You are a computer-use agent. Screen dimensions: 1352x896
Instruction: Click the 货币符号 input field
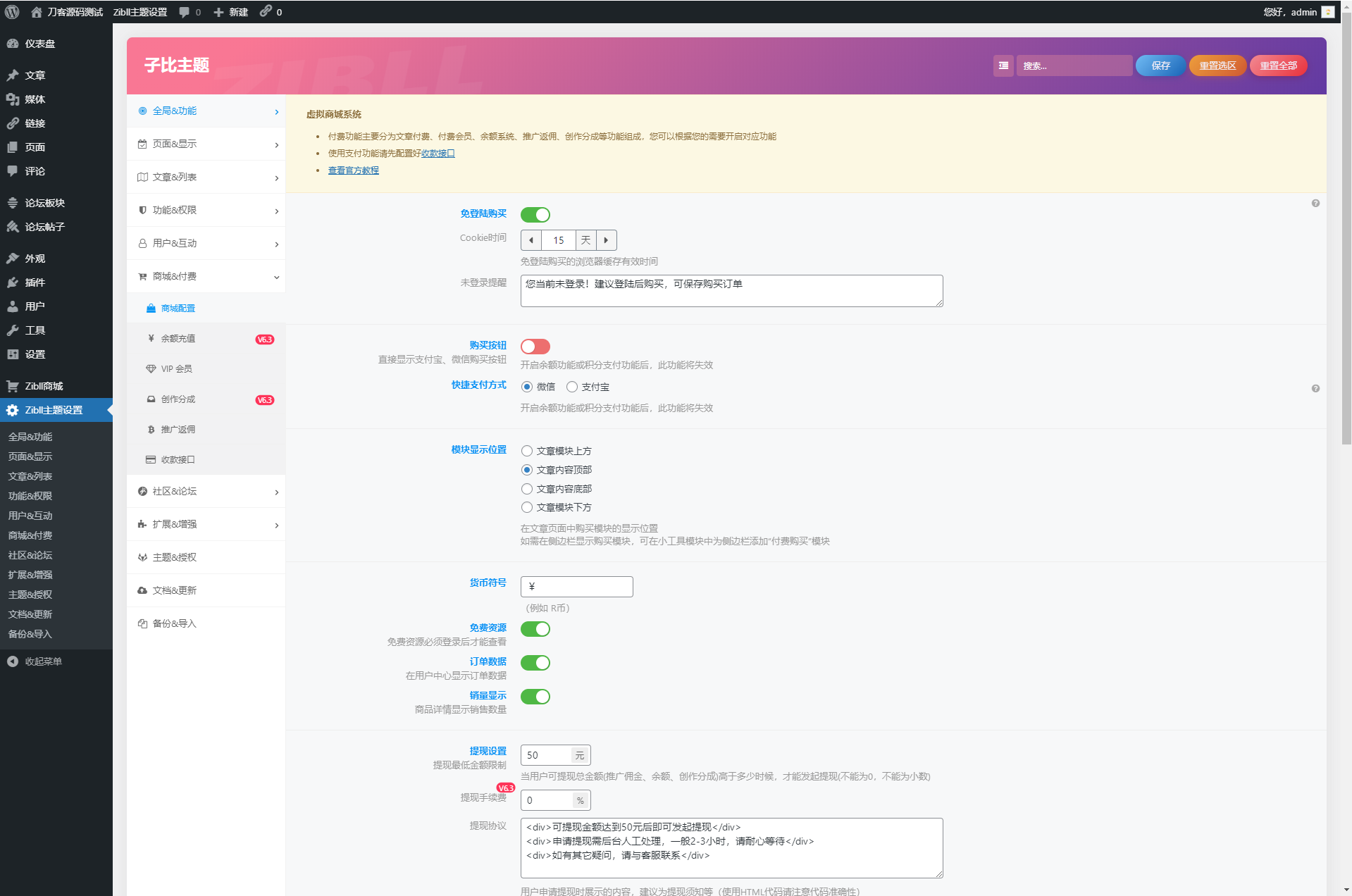tap(576, 587)
